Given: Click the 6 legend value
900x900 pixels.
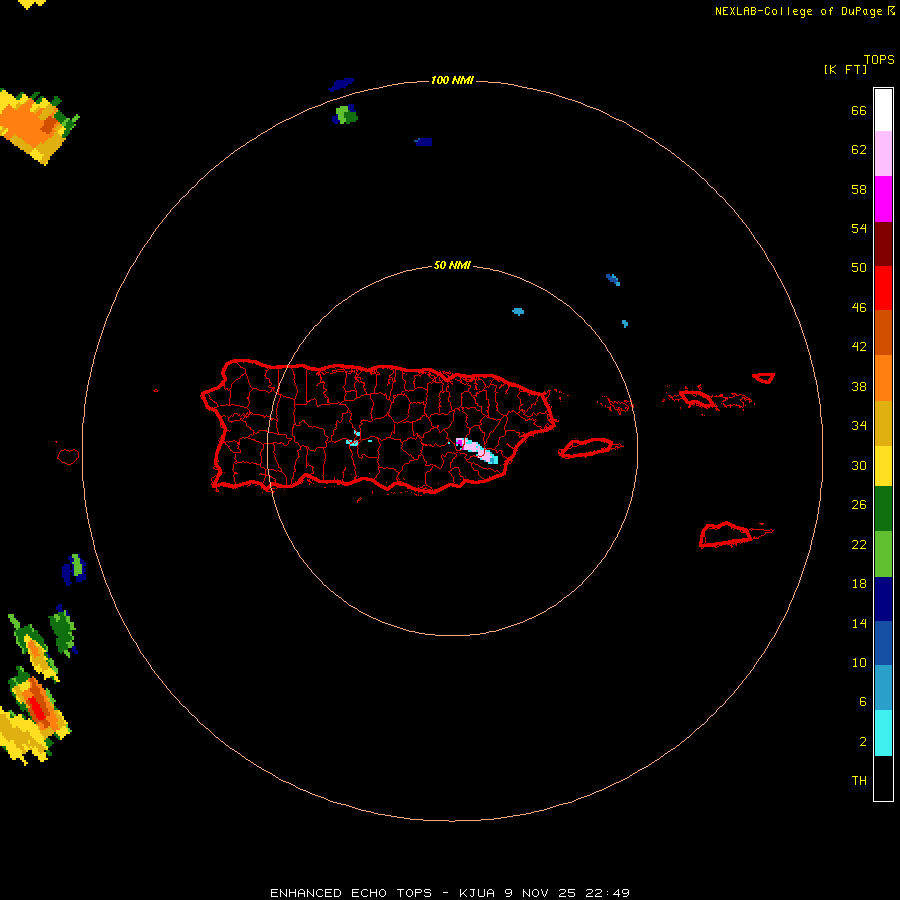Looking at the screenshot, I should (862, 702).
